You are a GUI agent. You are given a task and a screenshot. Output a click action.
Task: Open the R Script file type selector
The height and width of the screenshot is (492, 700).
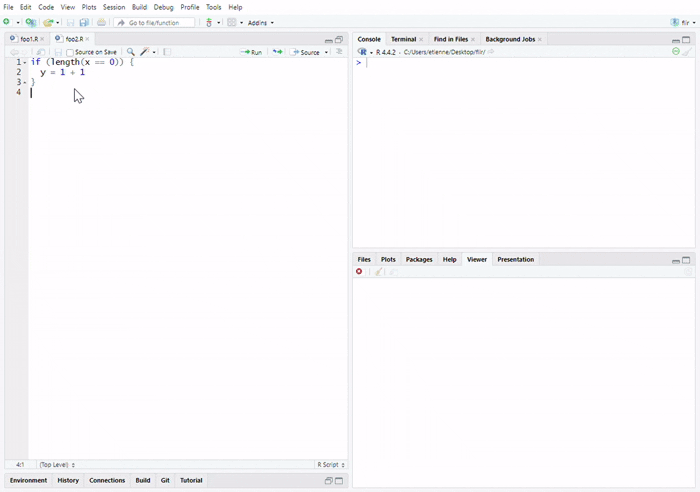(x=331, y=465)
